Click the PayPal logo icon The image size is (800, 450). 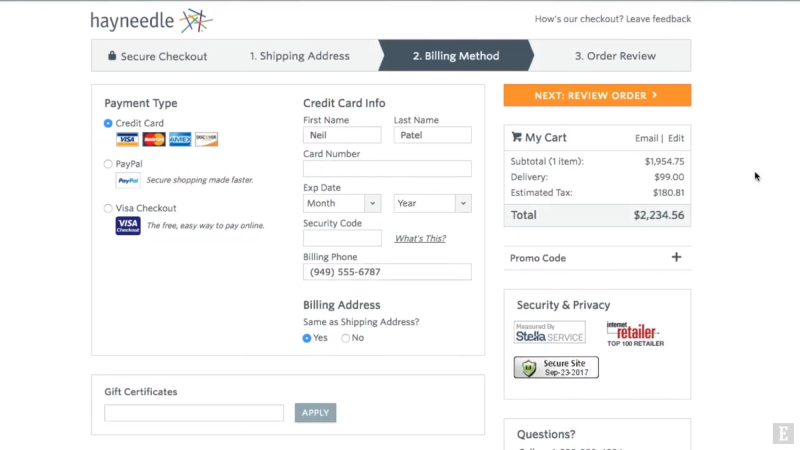(x=128, y=181)
